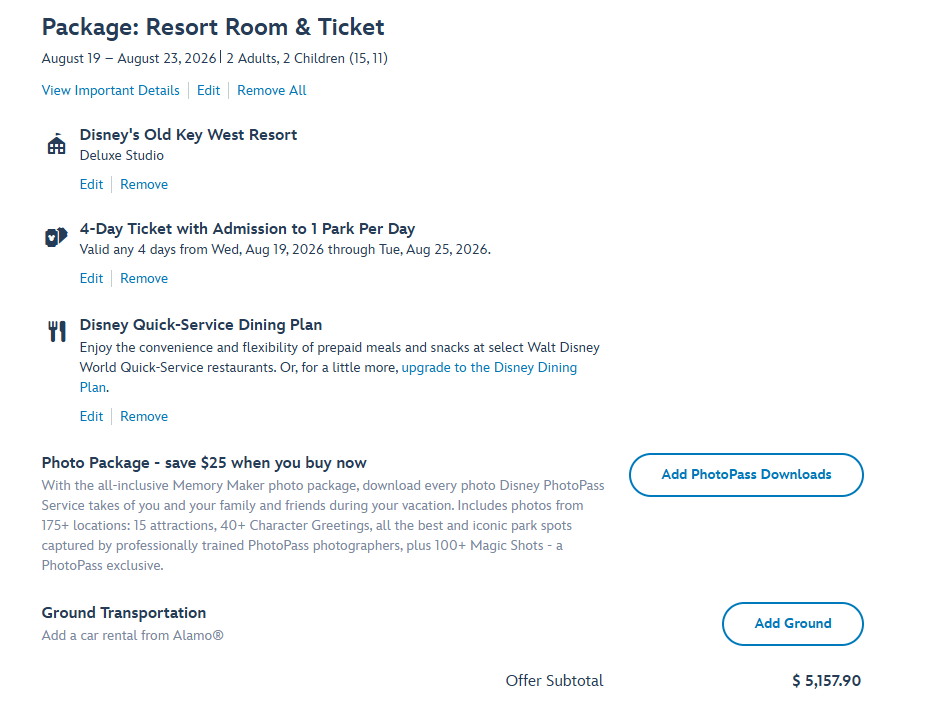Click the Ground Transportation heading
Image resolution: width=950 pixels, height=707 pixels.
pos(123,612)
